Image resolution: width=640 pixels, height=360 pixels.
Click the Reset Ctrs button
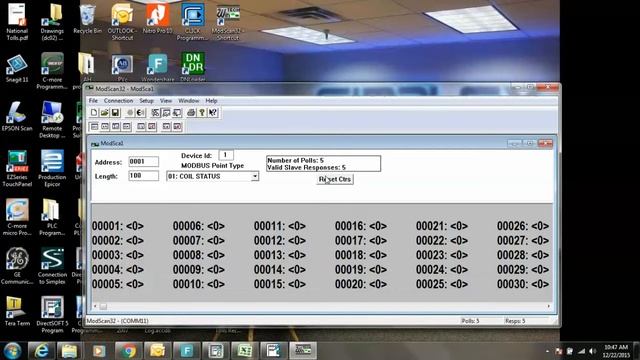[335, 179]
